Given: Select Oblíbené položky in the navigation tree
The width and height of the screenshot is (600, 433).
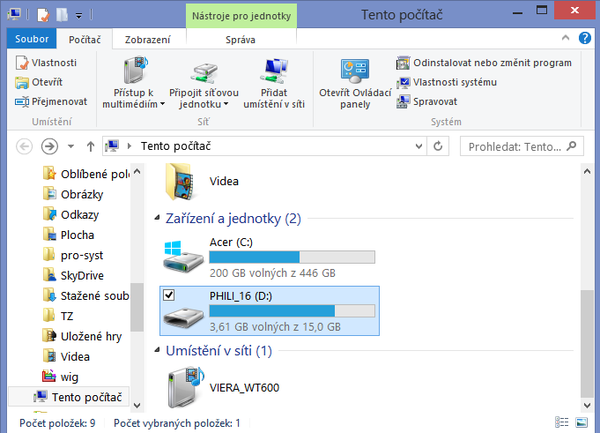Looking at the screenshot, I should coord(86,174).
